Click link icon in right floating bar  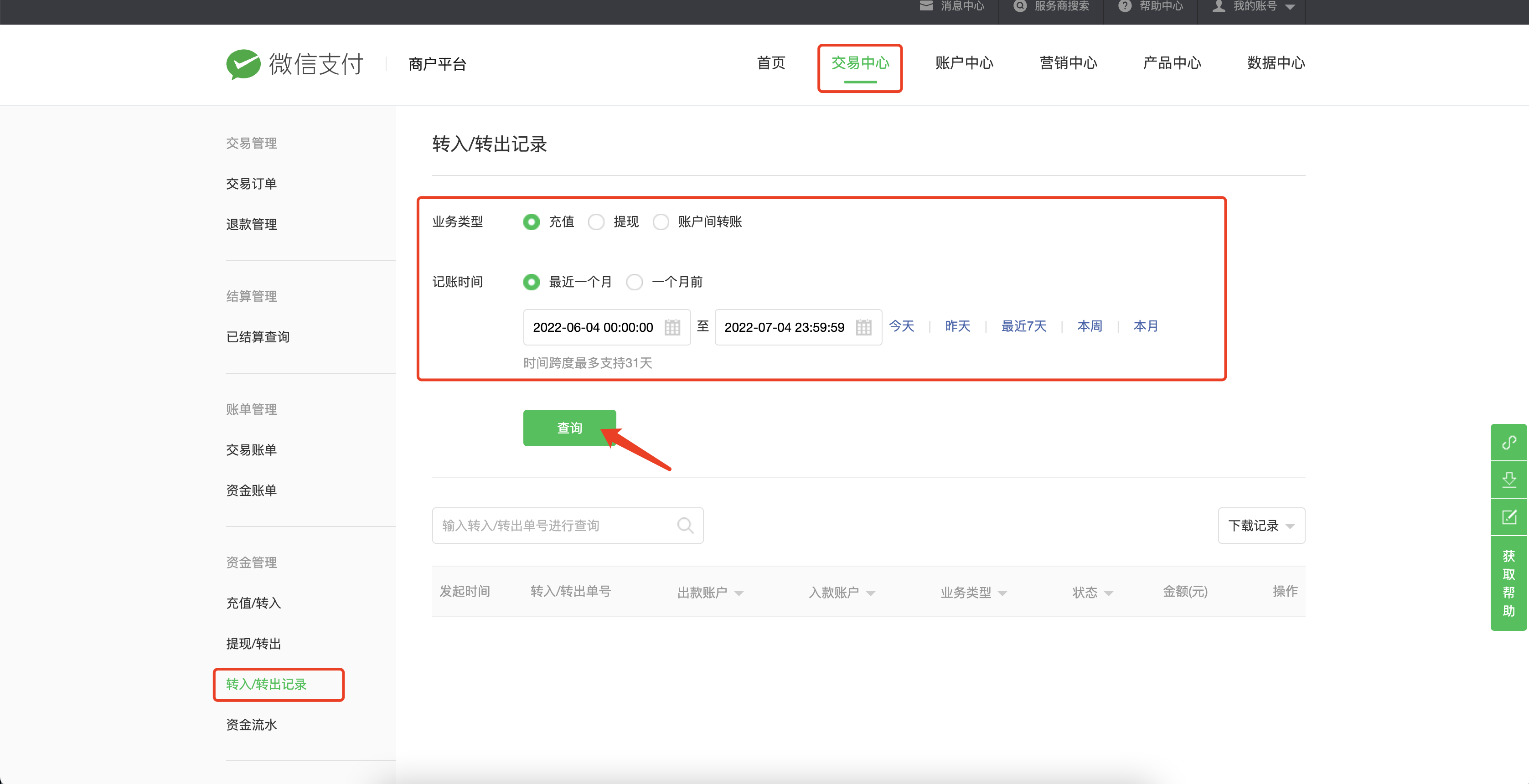tap(1509, 442)
